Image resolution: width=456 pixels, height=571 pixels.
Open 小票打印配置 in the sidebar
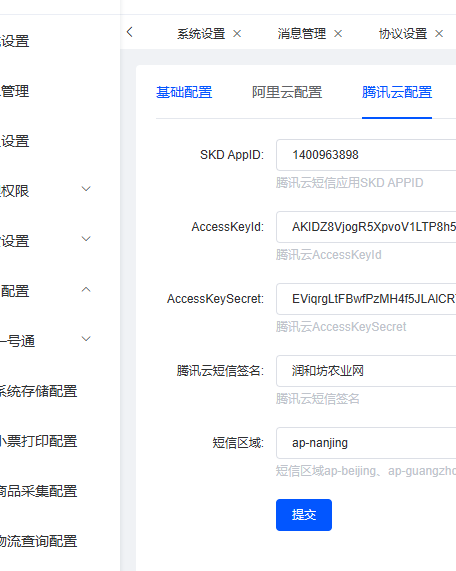38,441
